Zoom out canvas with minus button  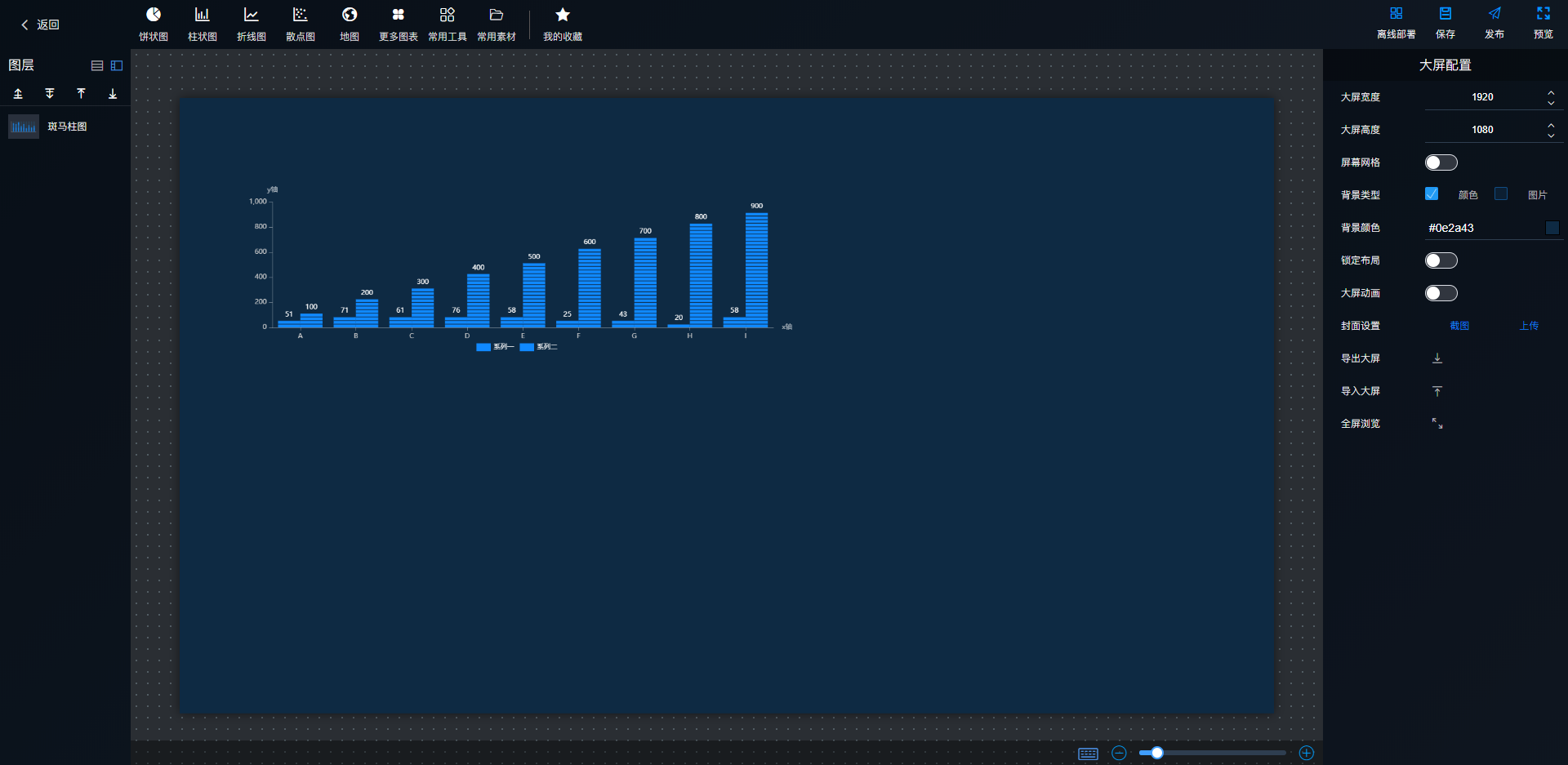click(1119, 753)
